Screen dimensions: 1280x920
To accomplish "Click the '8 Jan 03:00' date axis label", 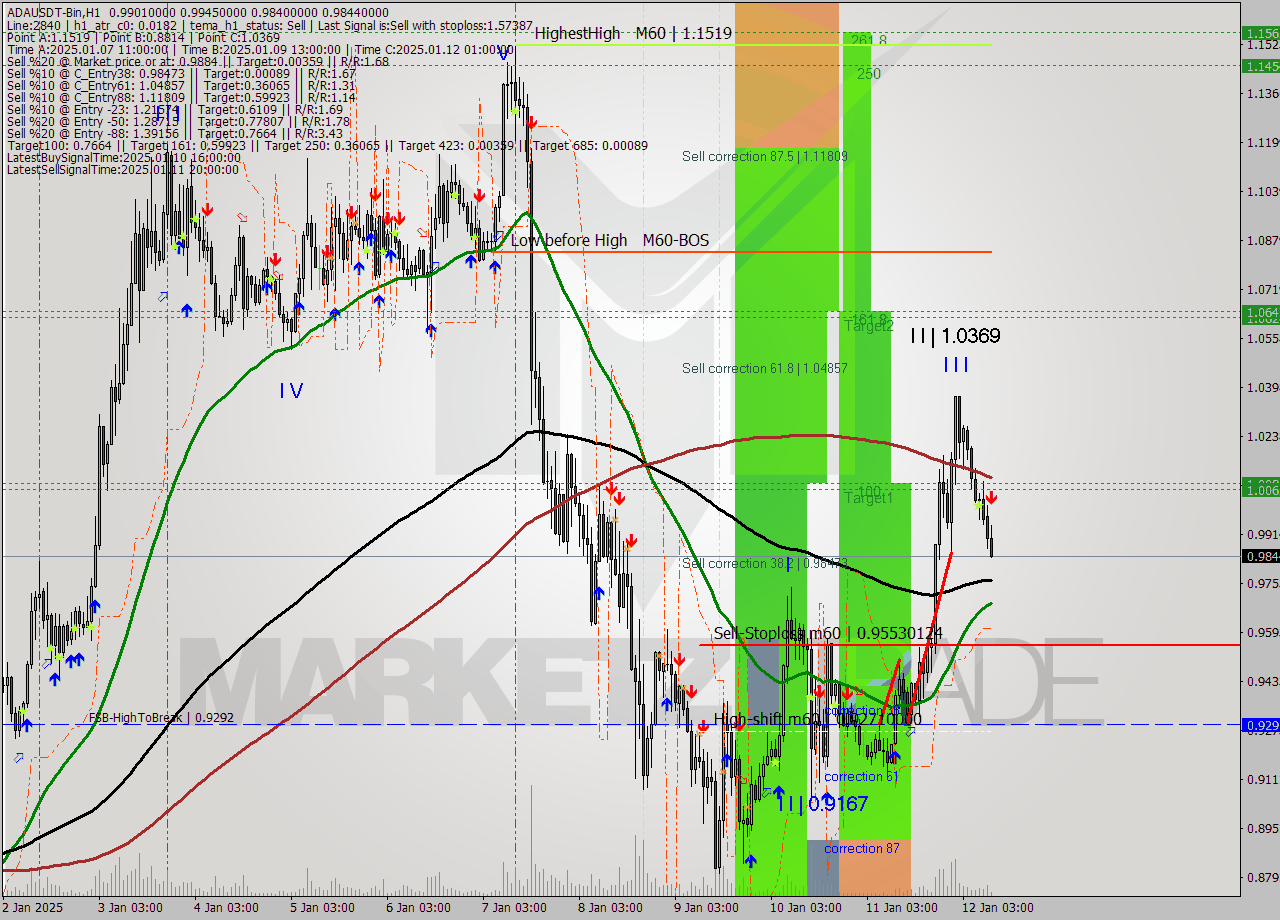I will click(609, 908).
